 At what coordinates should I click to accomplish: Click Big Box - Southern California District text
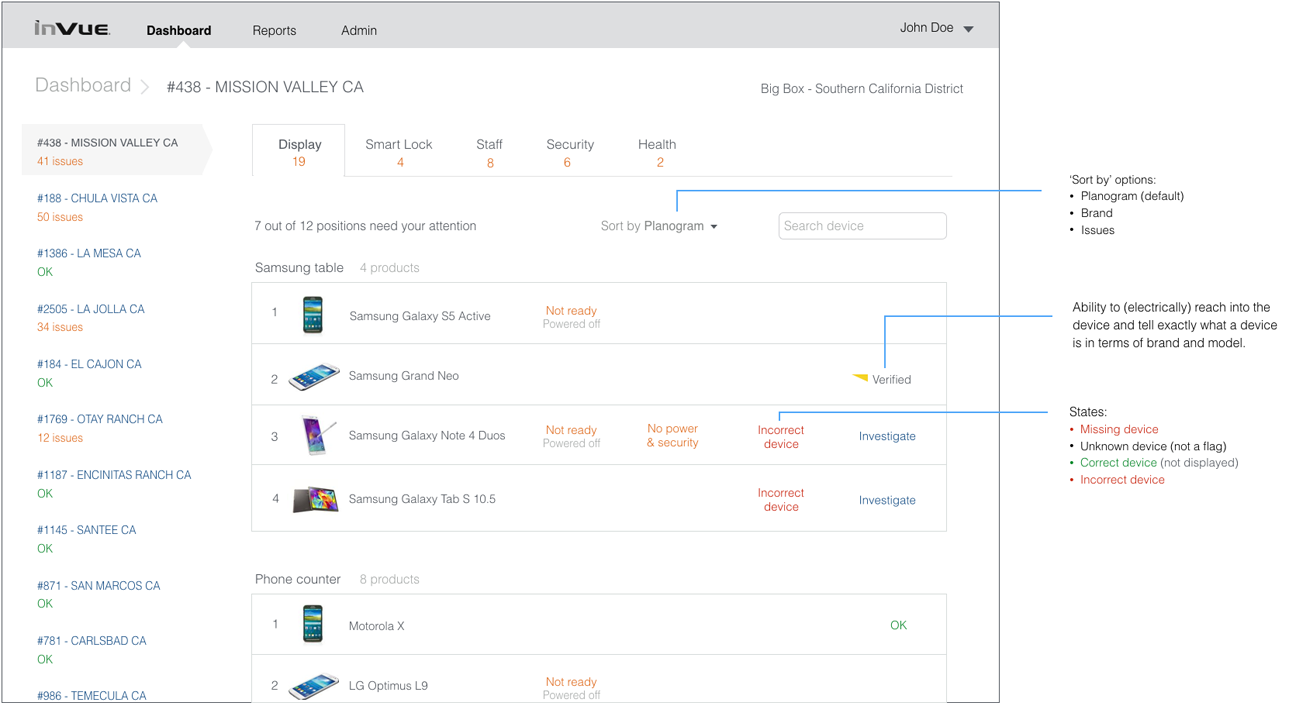click(x=862, y=89)
